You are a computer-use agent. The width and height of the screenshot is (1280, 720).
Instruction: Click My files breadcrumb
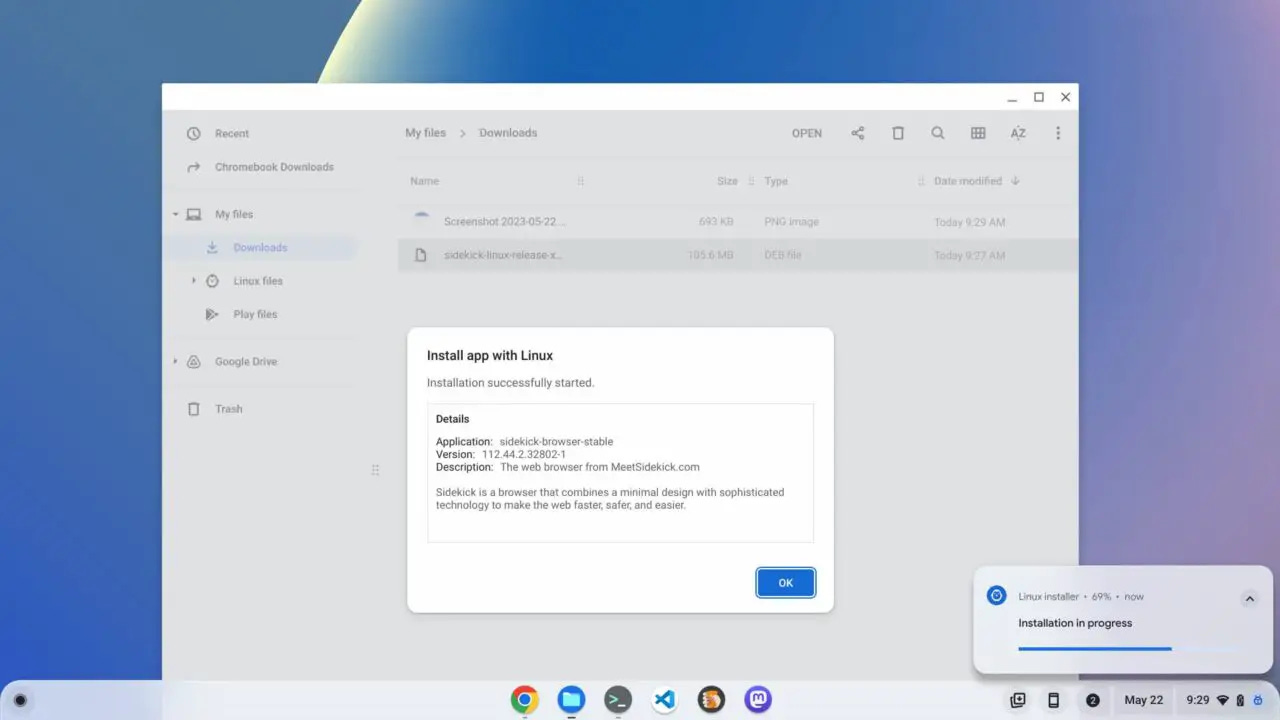425,133
